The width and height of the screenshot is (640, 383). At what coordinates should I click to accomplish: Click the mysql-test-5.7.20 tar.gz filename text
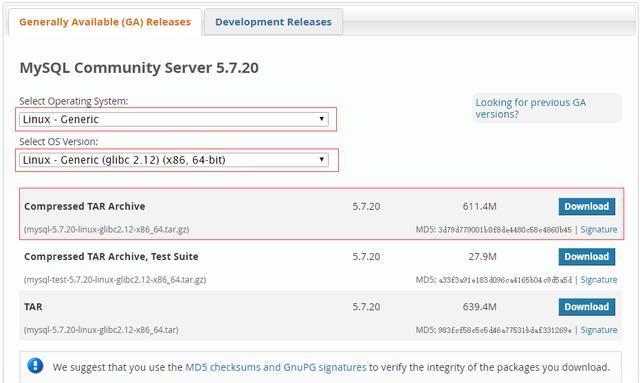click(x=115, y=280)
